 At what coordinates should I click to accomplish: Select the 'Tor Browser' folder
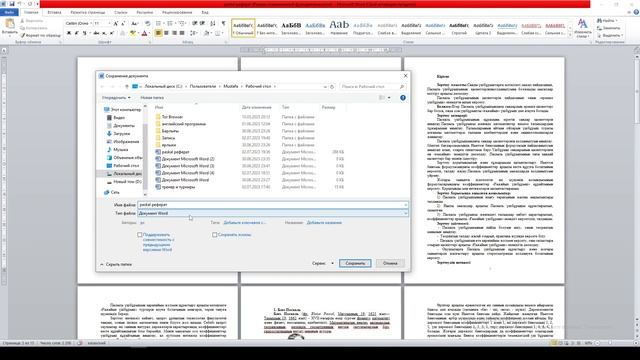172,117
